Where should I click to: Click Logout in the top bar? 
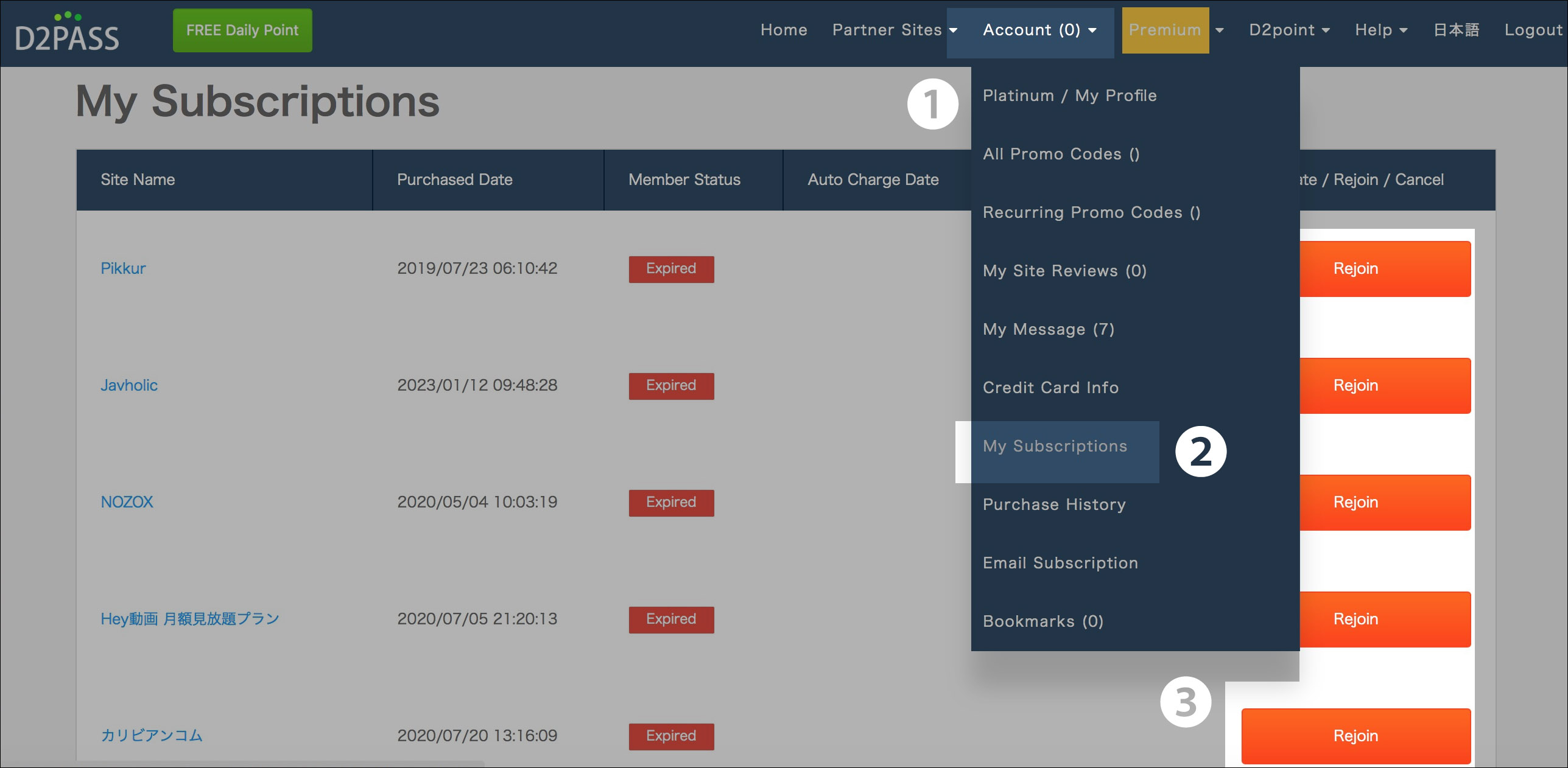(1533, 30)
